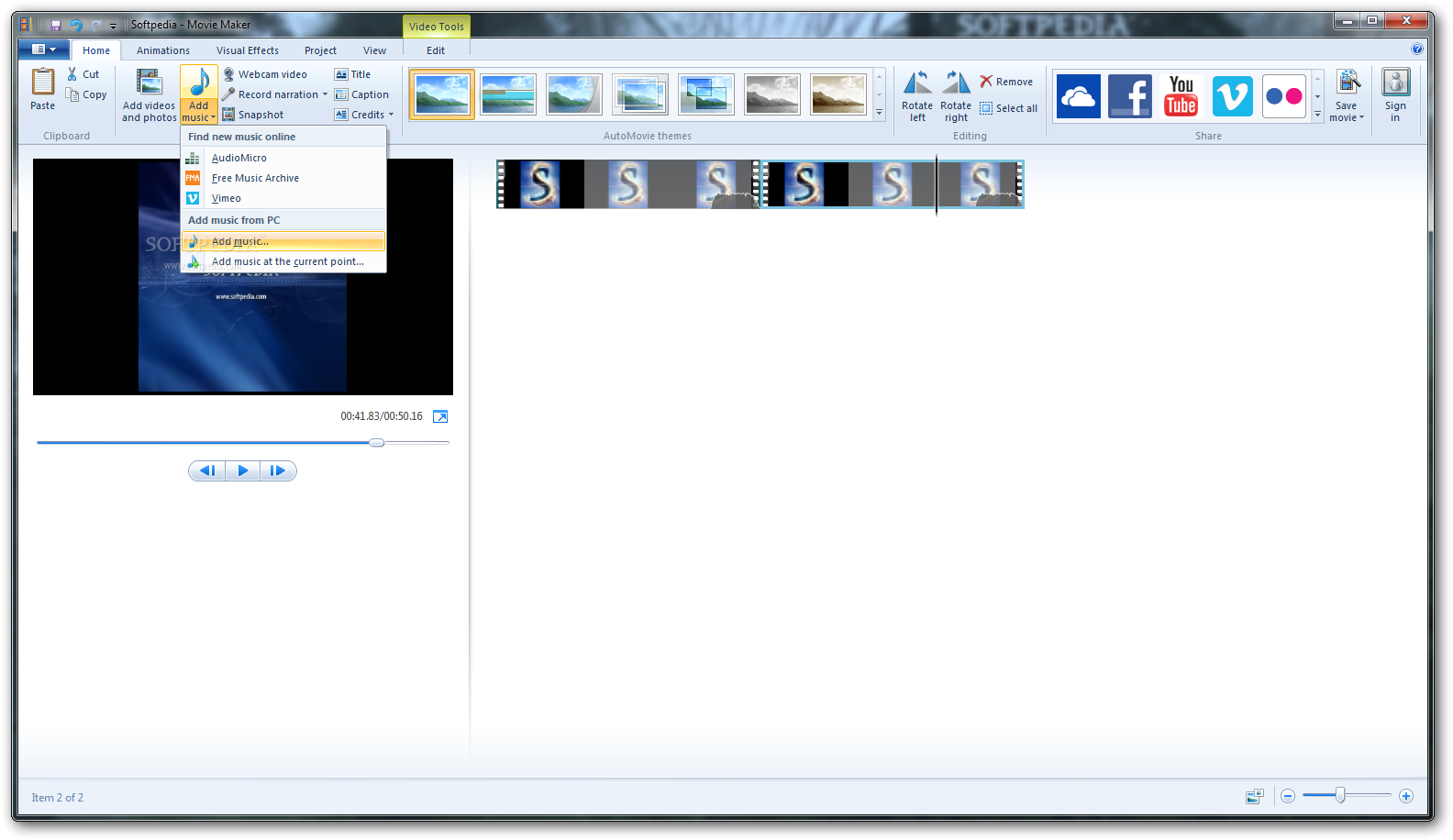Click the Save movie icon
1453x840 pixels.
pos(1348,83)
